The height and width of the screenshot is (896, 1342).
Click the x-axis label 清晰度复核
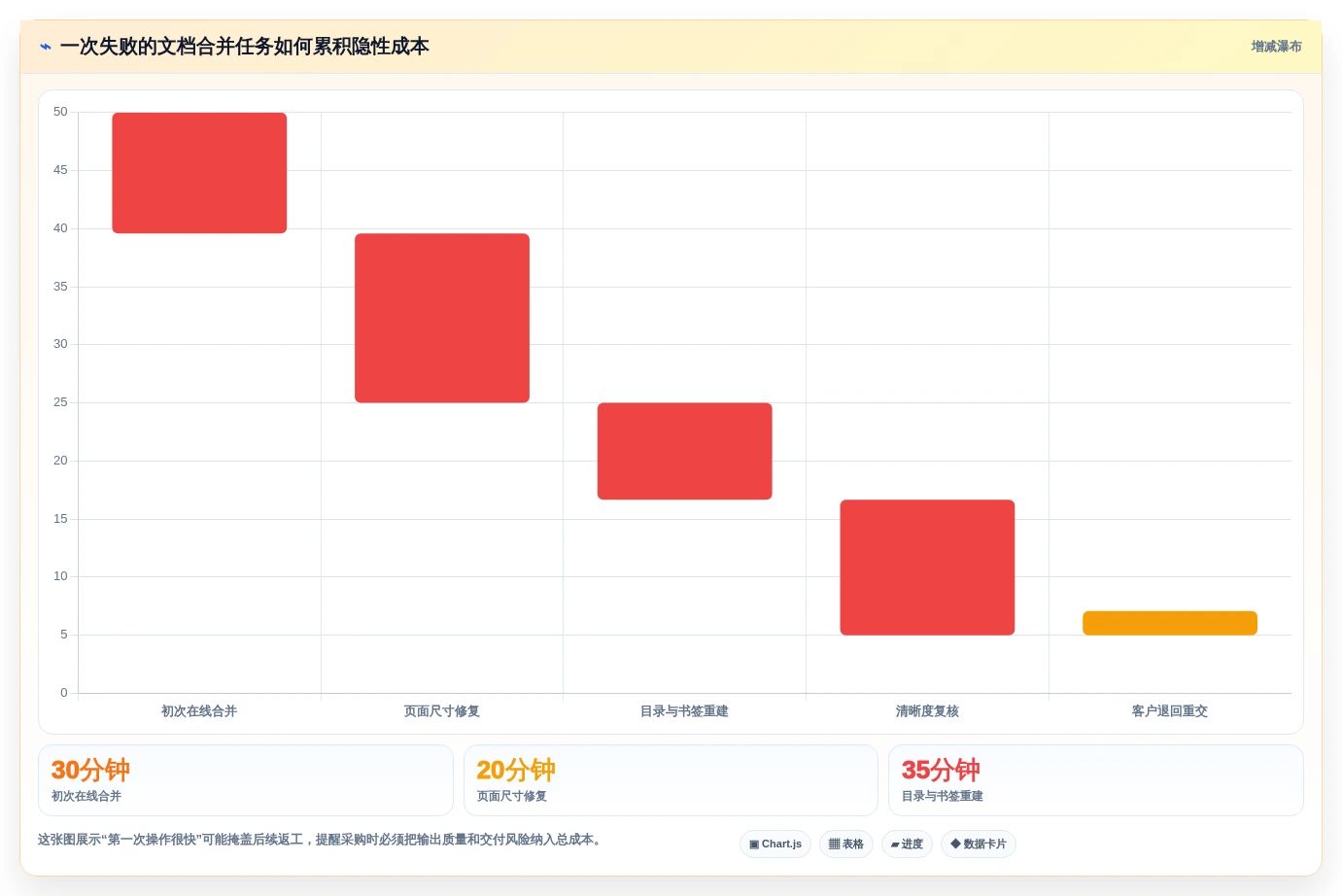click(x=927, y=711)
